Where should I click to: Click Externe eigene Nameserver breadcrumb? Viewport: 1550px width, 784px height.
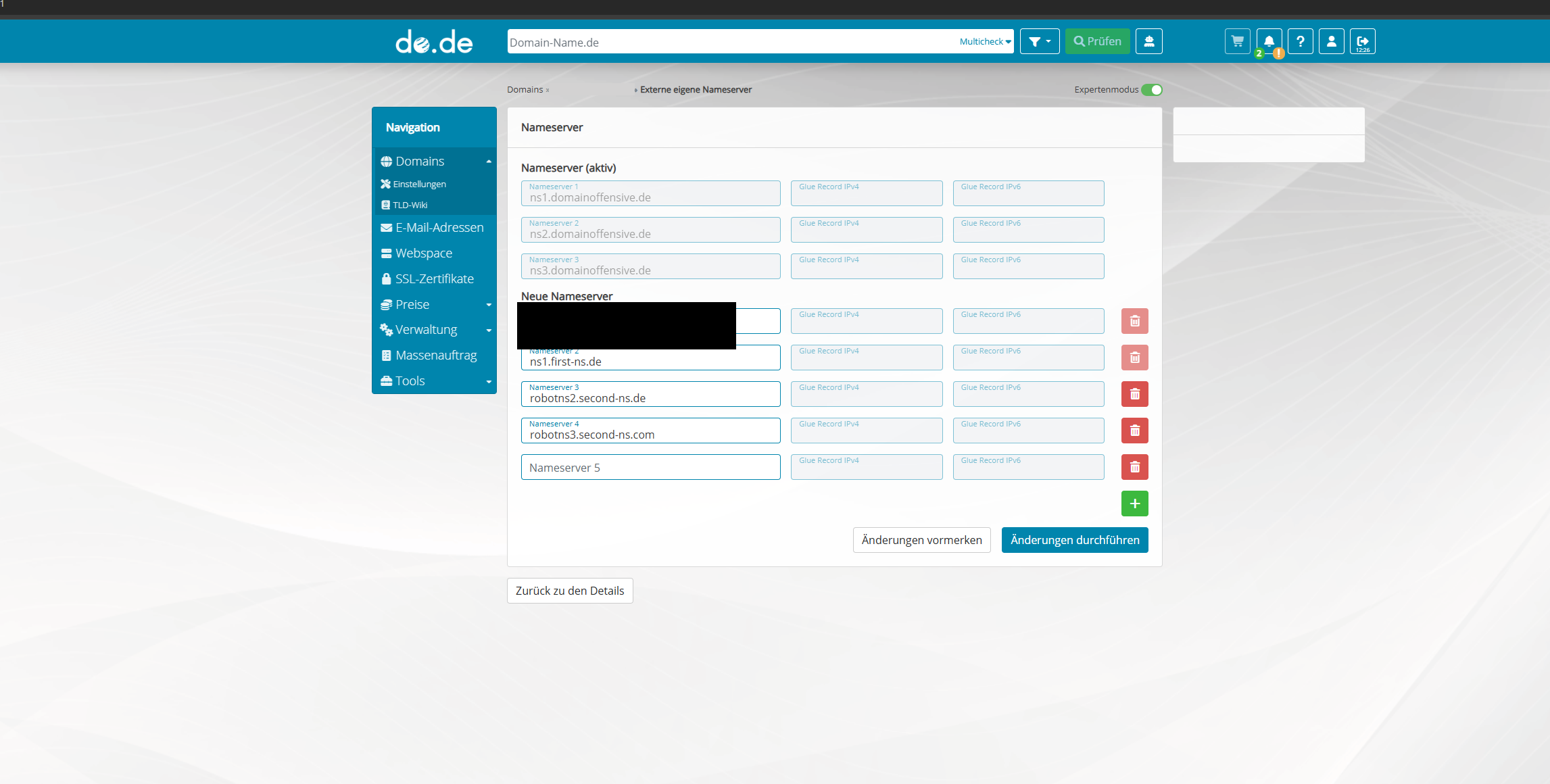coord(696,90)
